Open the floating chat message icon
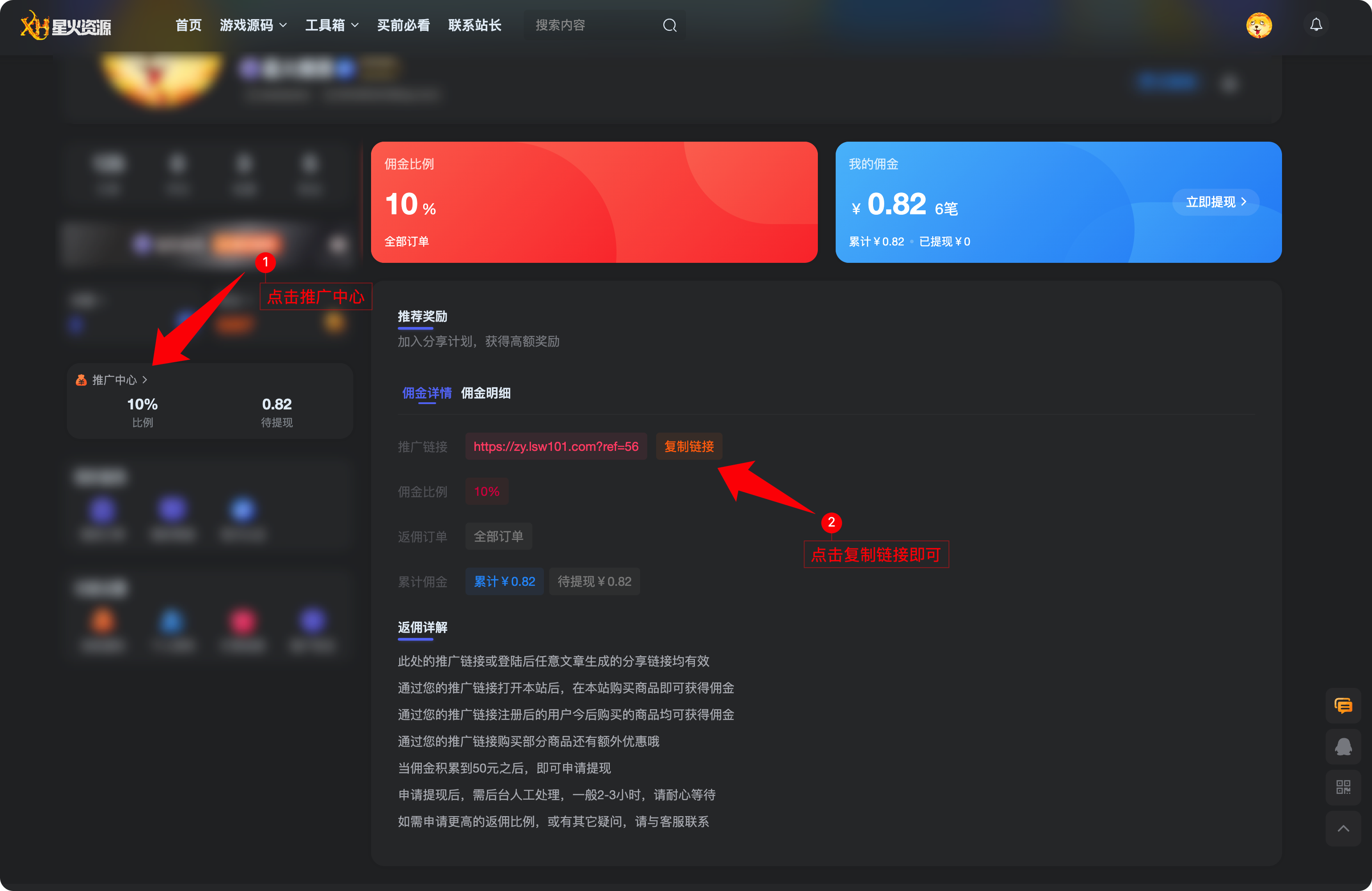 pos(1343,705)
